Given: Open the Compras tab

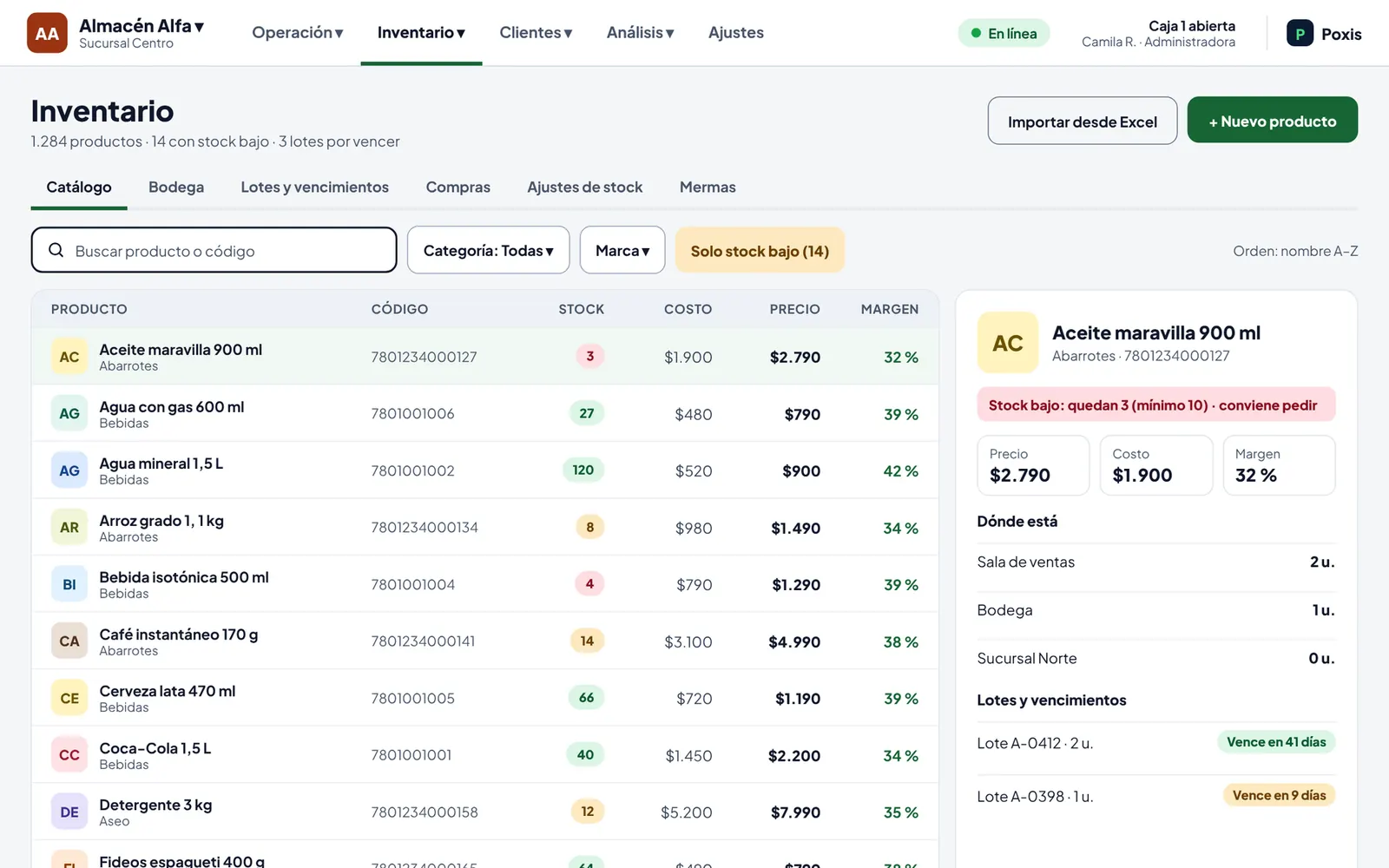Looking at the screenshot, I should (x=458, y=187).
